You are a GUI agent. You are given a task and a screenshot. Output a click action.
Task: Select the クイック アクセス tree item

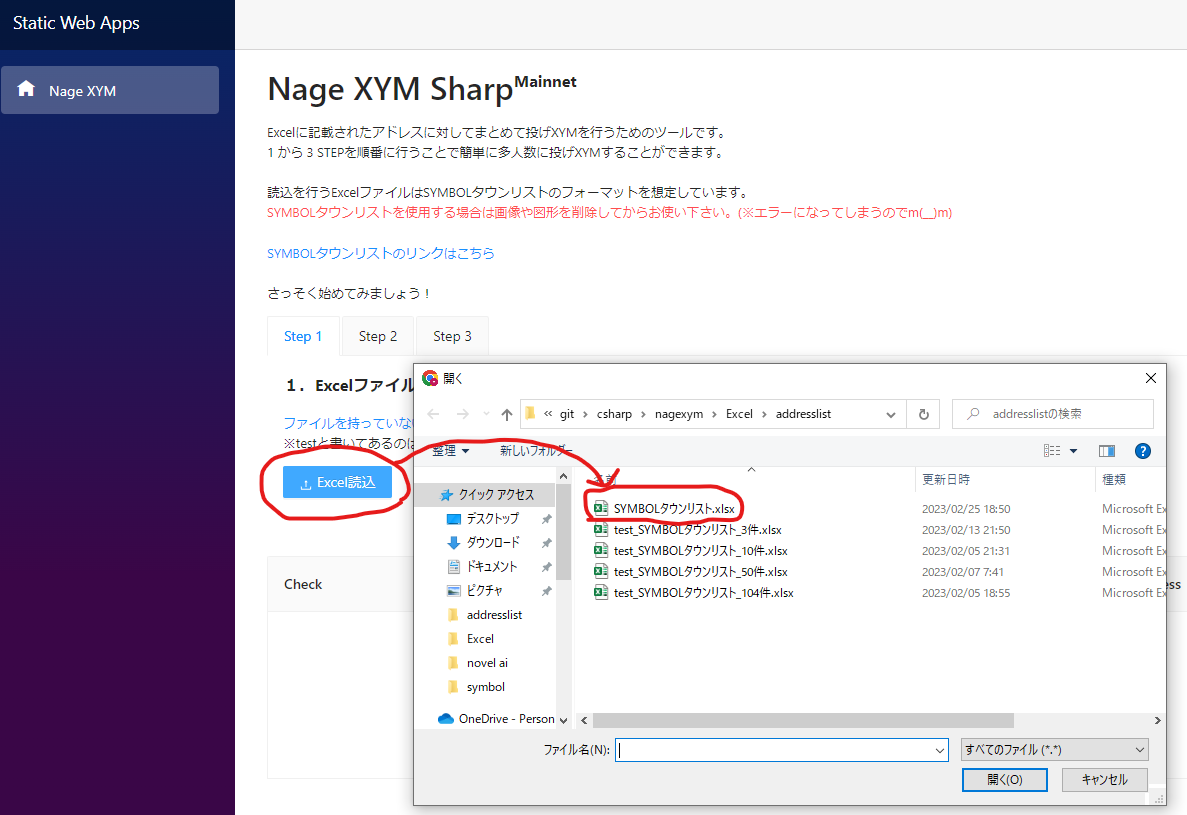[496, 495]
